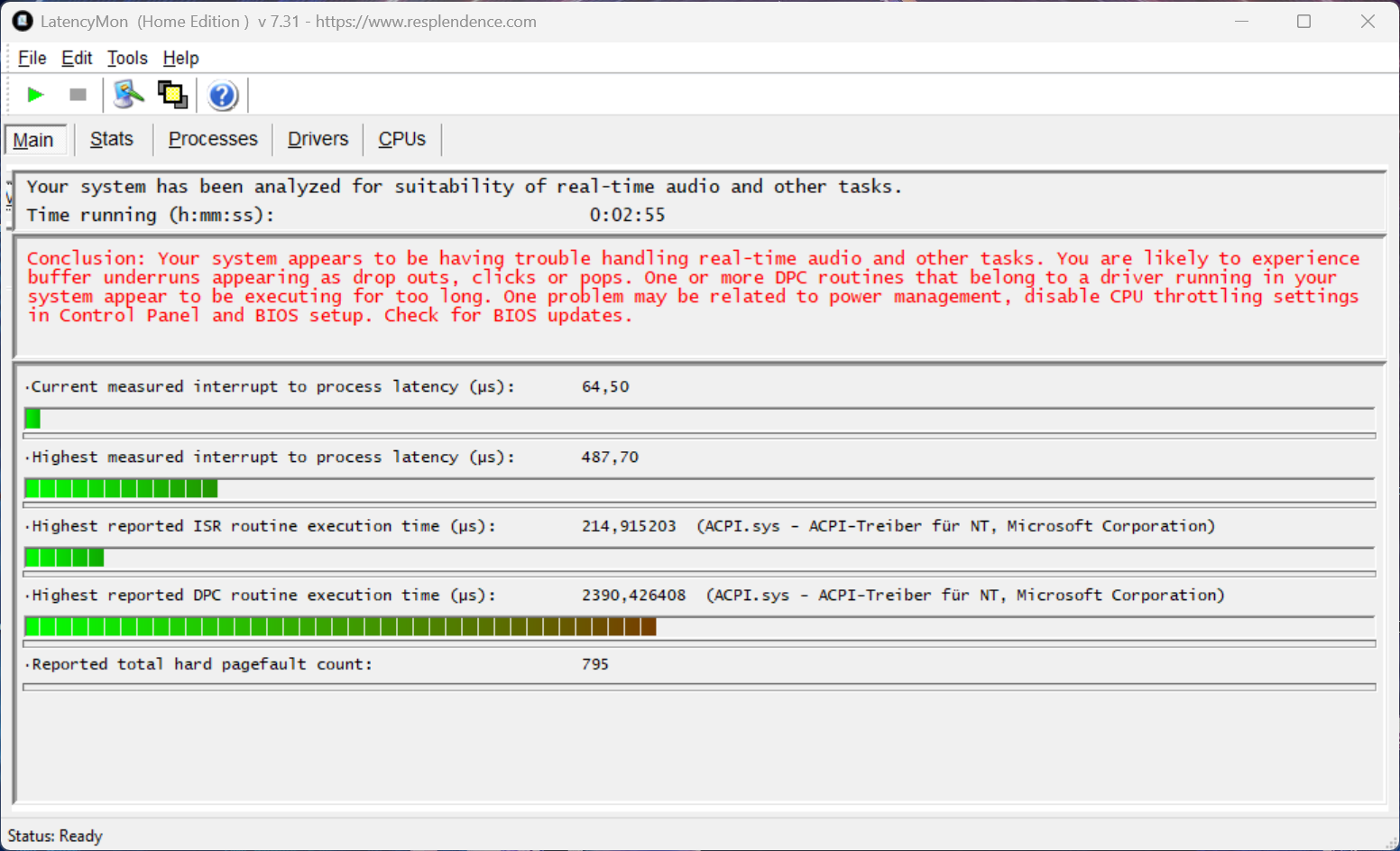The width and height of the screenshot is (1400, 851).
Task: Minimize the LatencyMon window
Action: tap(1241, 21)
